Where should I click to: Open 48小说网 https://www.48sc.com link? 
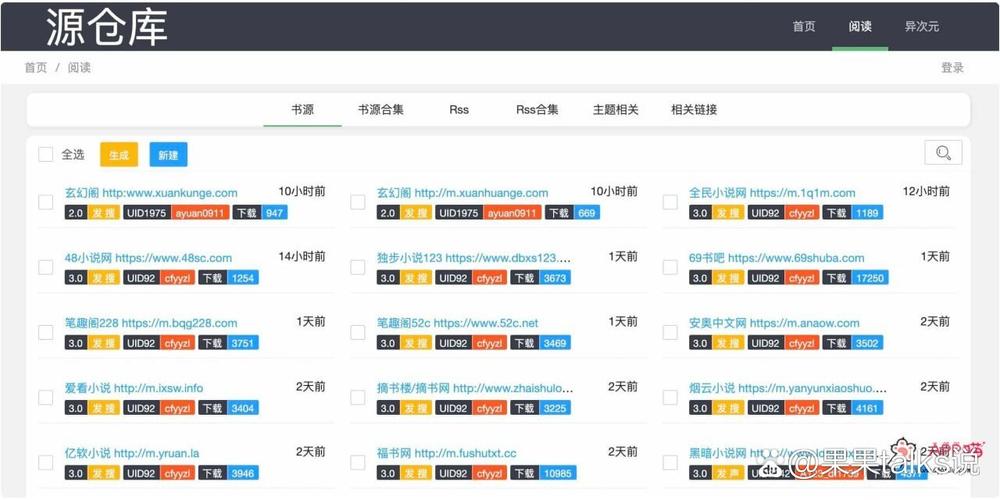[x=148, y=258]
